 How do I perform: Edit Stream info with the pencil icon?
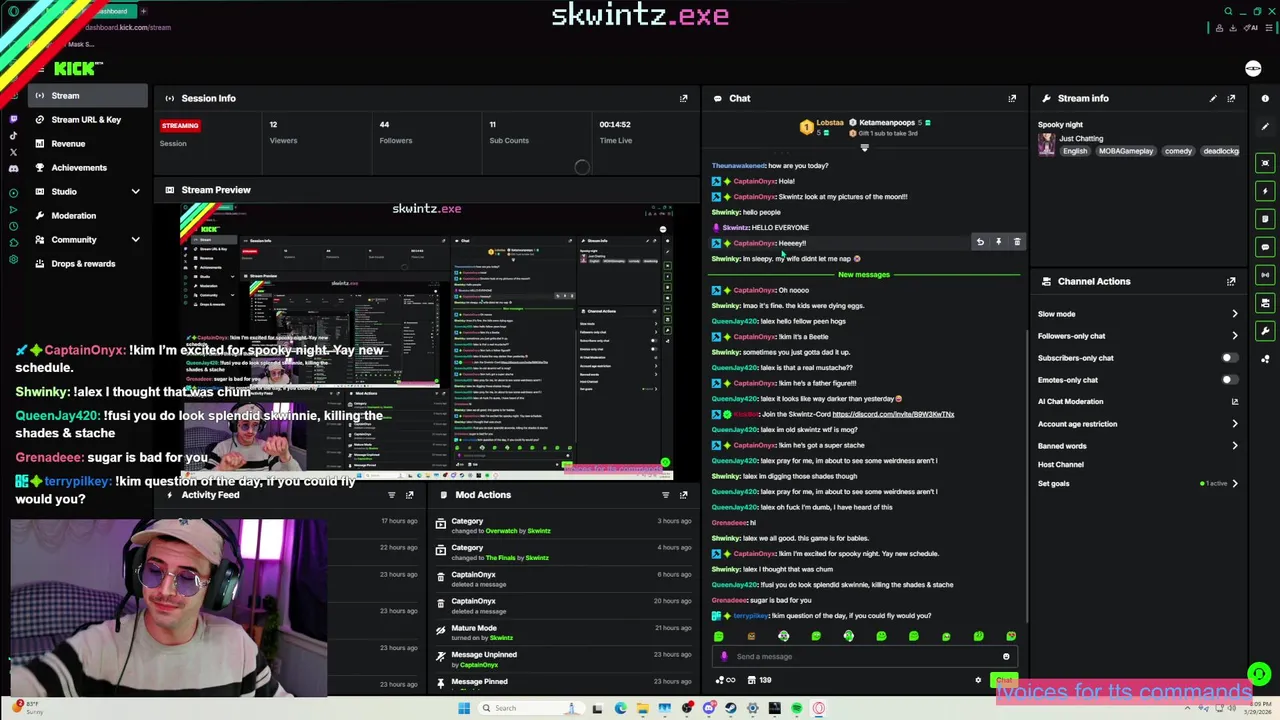click(1213, 98)
